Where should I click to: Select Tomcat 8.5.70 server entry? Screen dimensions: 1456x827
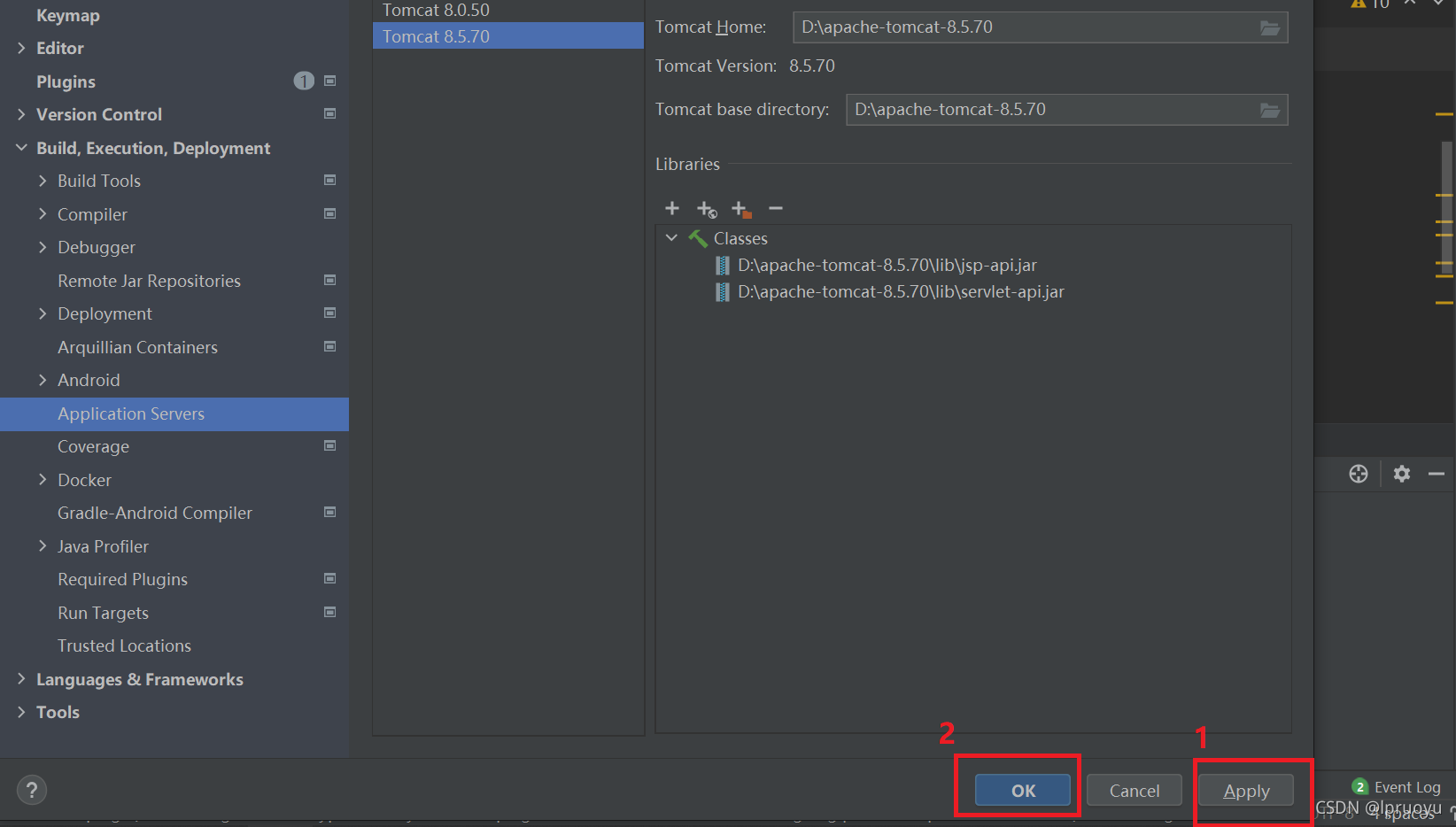(x=508, y=36)
